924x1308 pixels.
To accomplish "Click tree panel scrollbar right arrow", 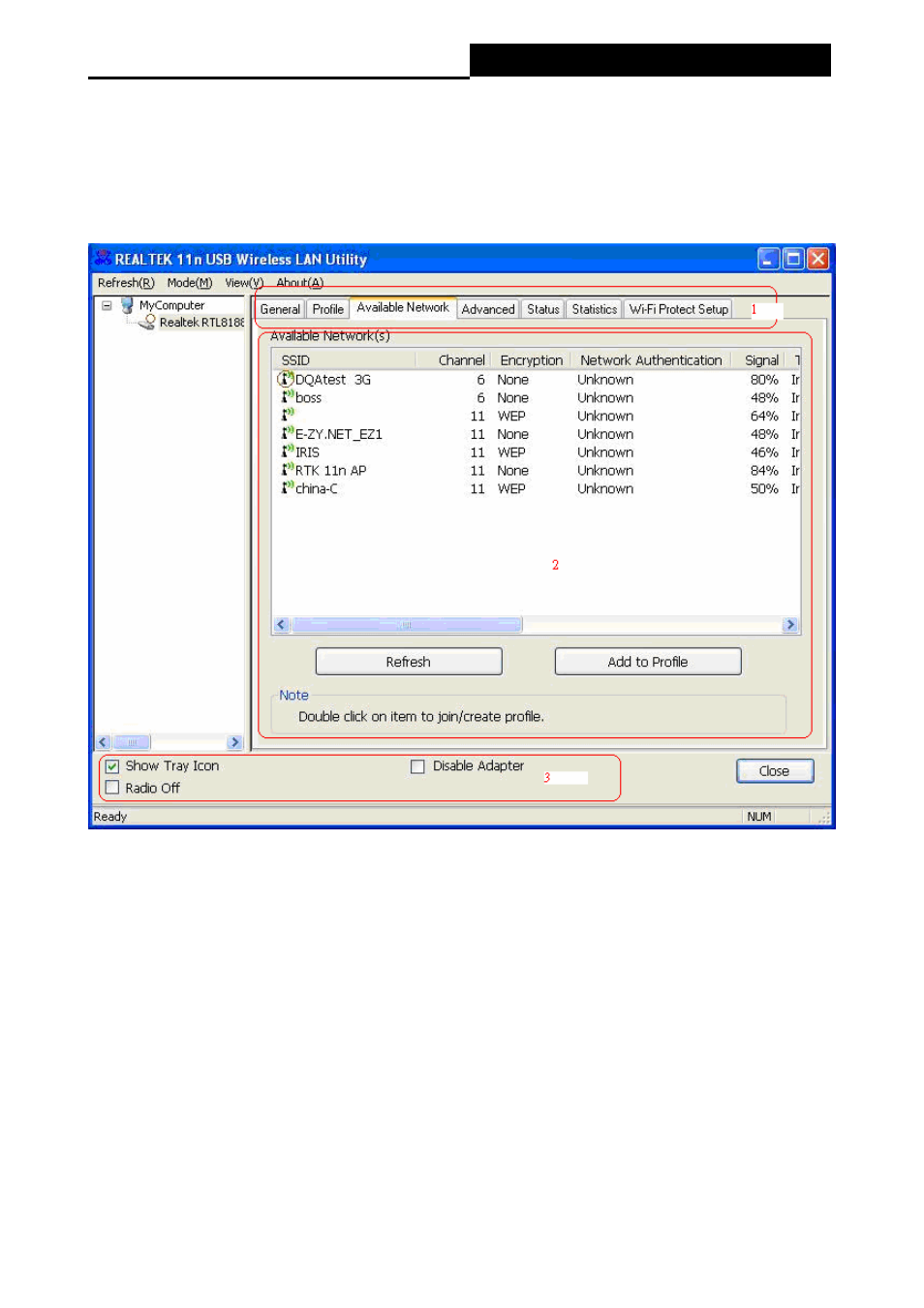I will click(234, 742).
